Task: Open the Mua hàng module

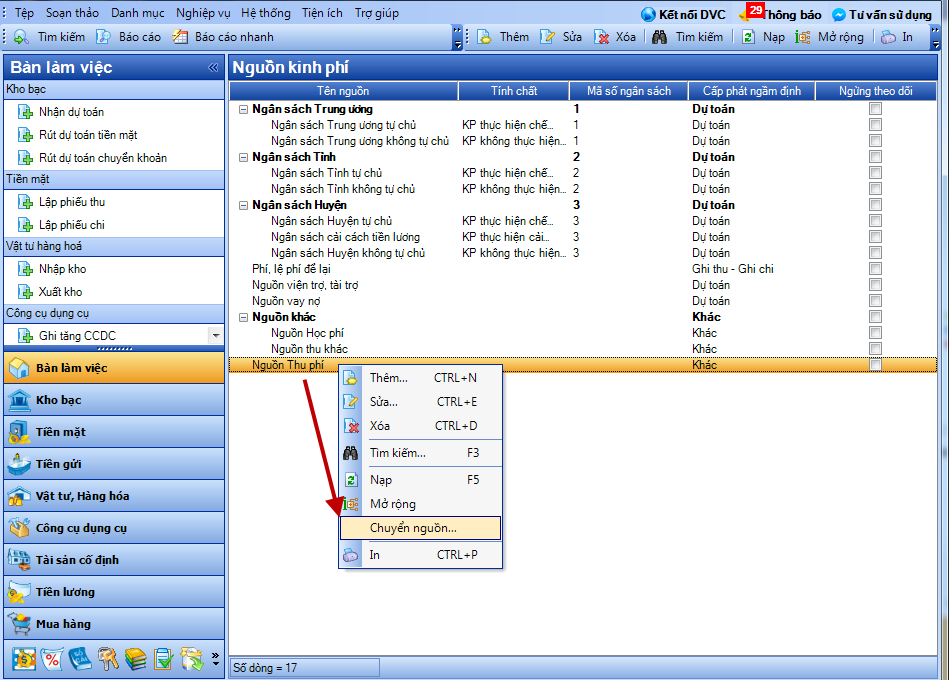Action: tap(114, 624)
